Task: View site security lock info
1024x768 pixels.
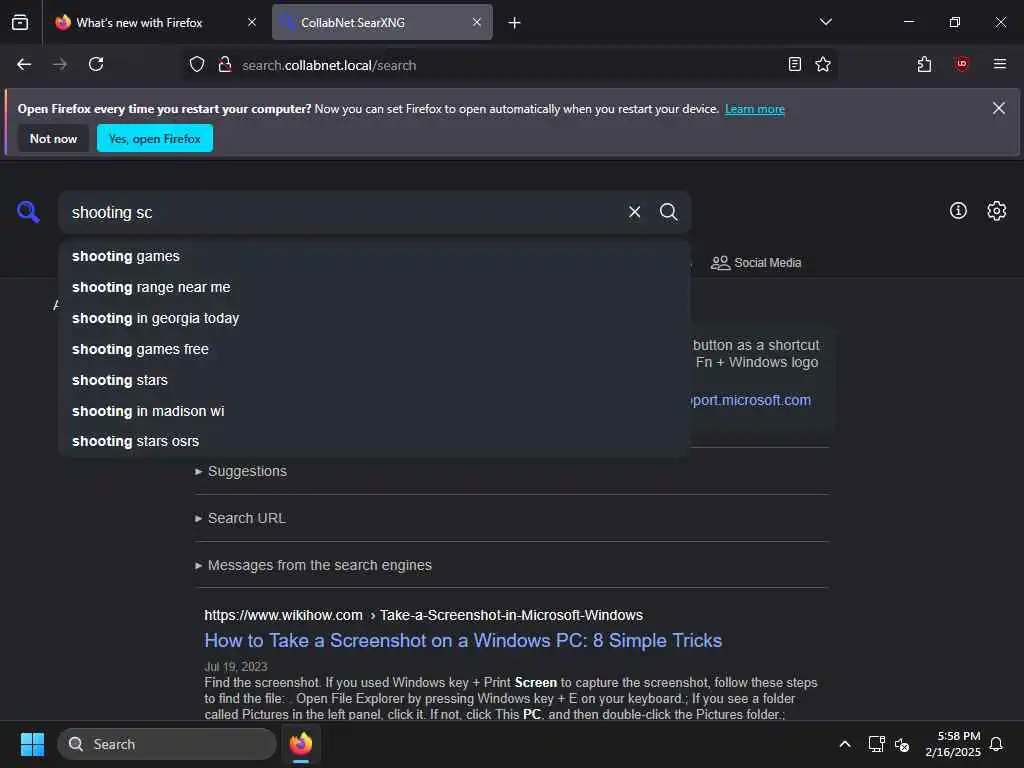Action: point(225,64)
